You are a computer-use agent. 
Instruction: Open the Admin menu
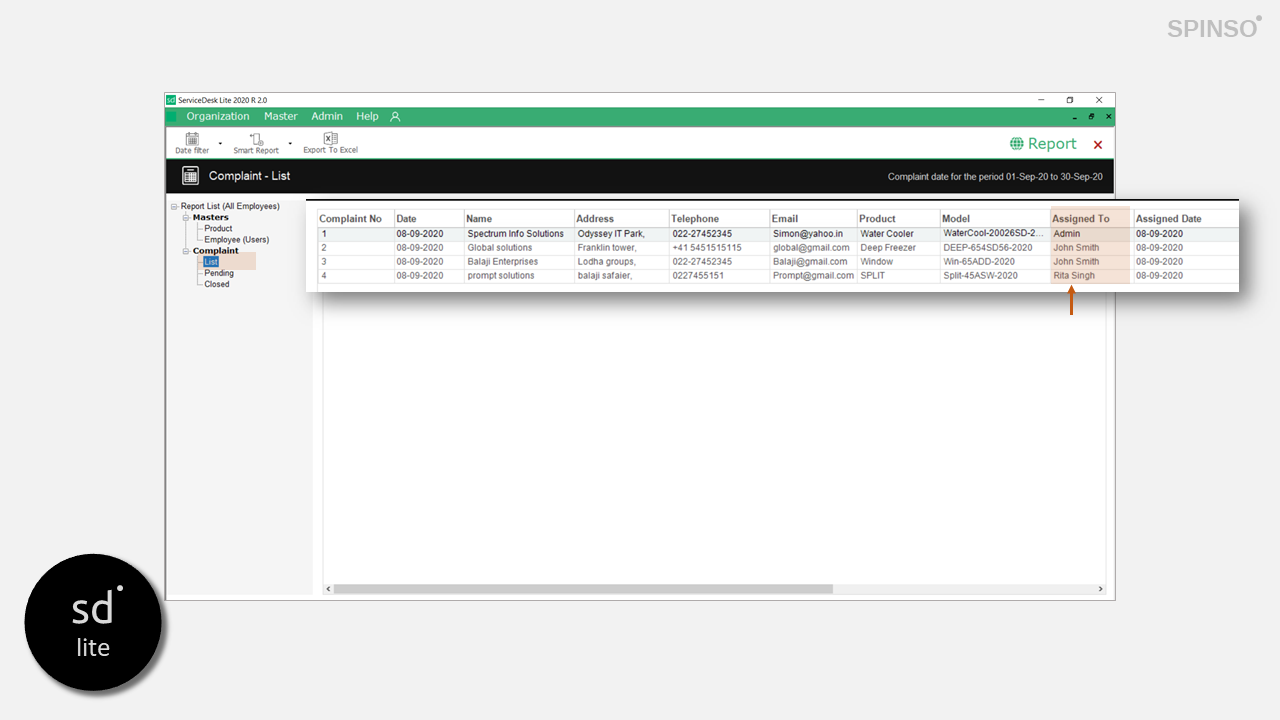coord(326,117)
